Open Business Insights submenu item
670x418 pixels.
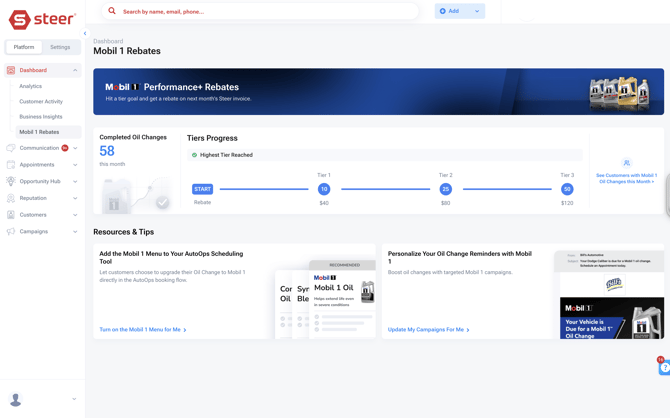[41, 117]
